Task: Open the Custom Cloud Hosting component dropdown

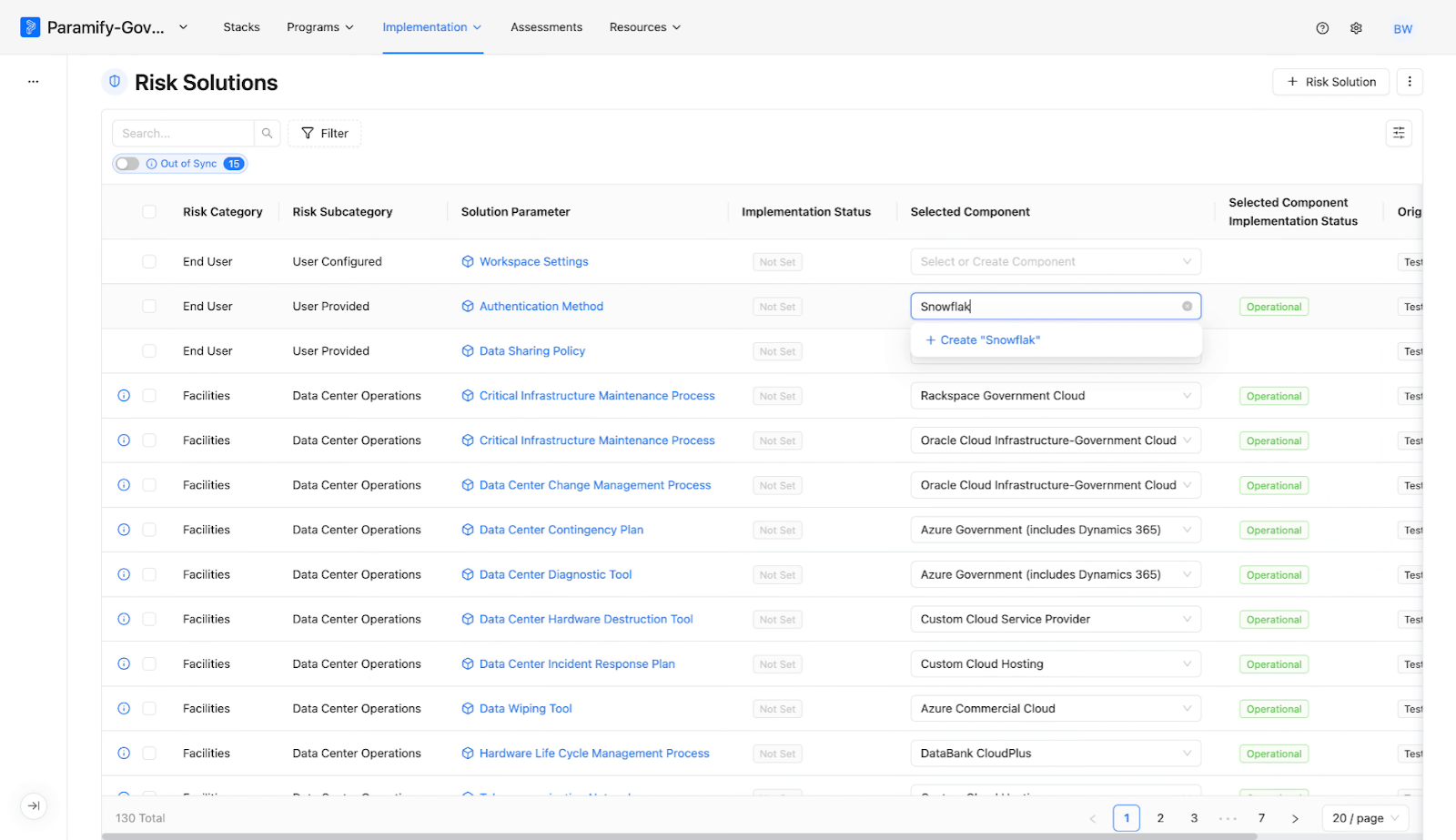Action: [1056, 663]
